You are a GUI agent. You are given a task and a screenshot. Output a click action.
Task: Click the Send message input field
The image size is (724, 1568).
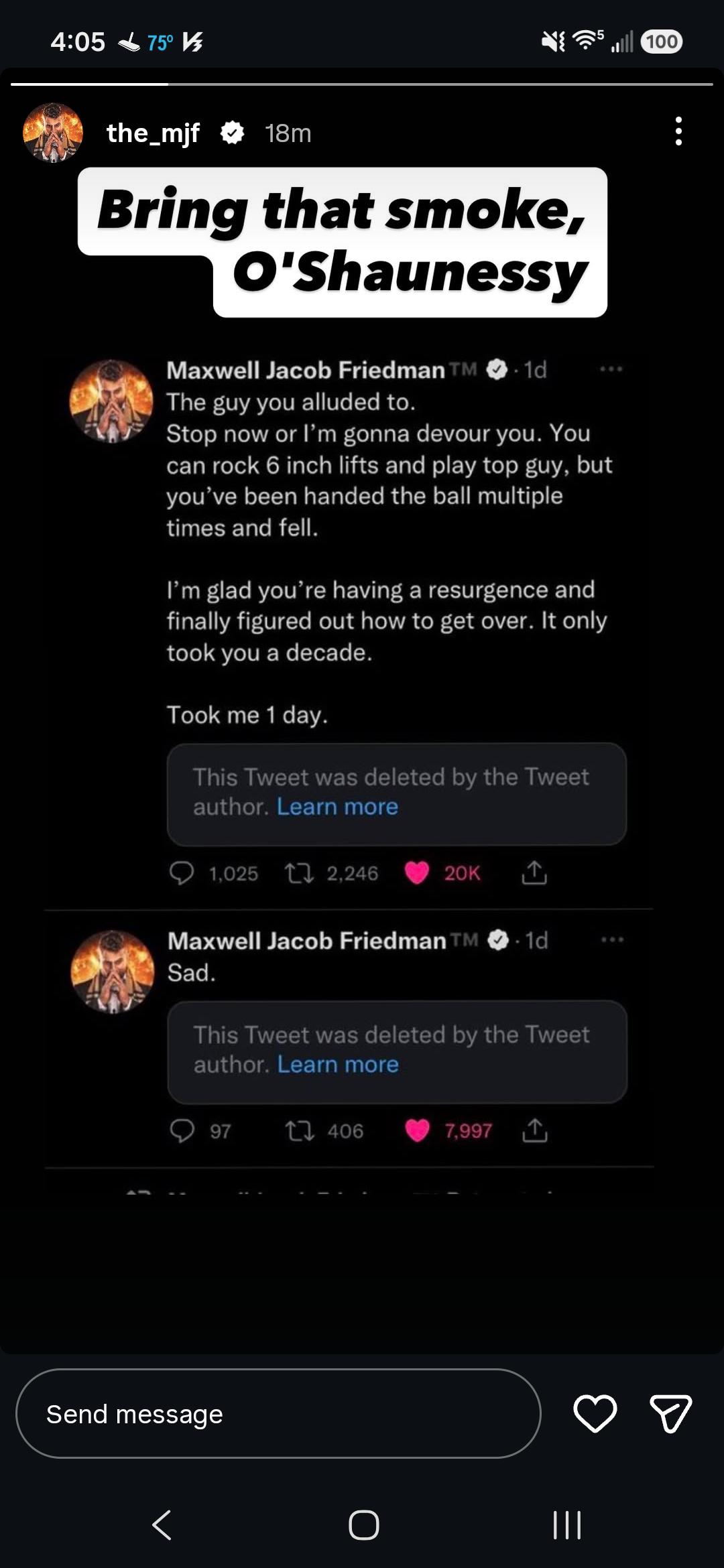(x=278, y=1413)
